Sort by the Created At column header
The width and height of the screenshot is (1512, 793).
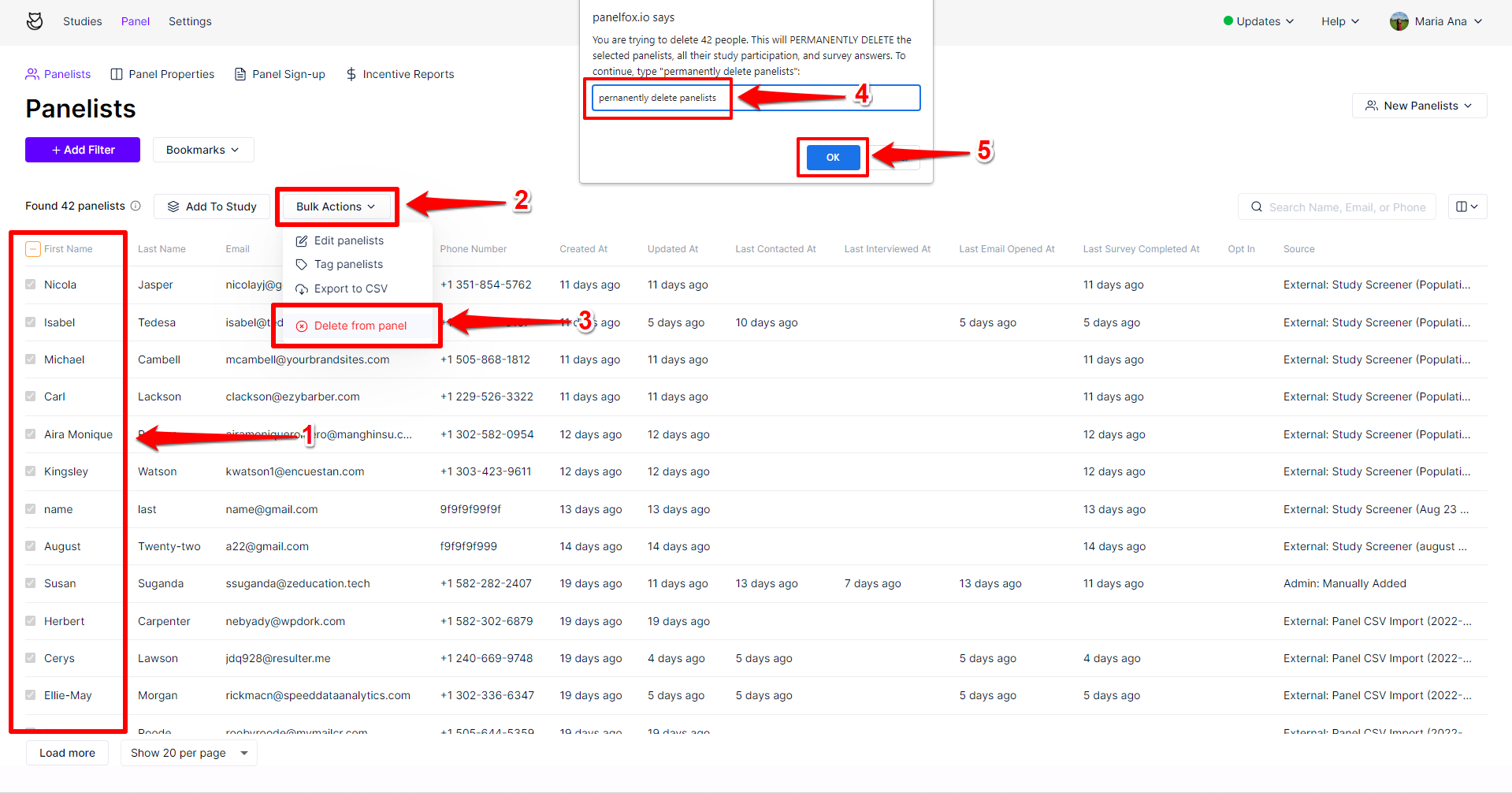[x=583, y=249]
